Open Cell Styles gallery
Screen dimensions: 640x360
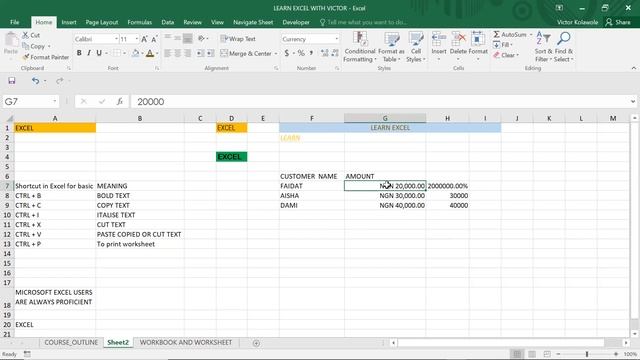coord(416,47)
